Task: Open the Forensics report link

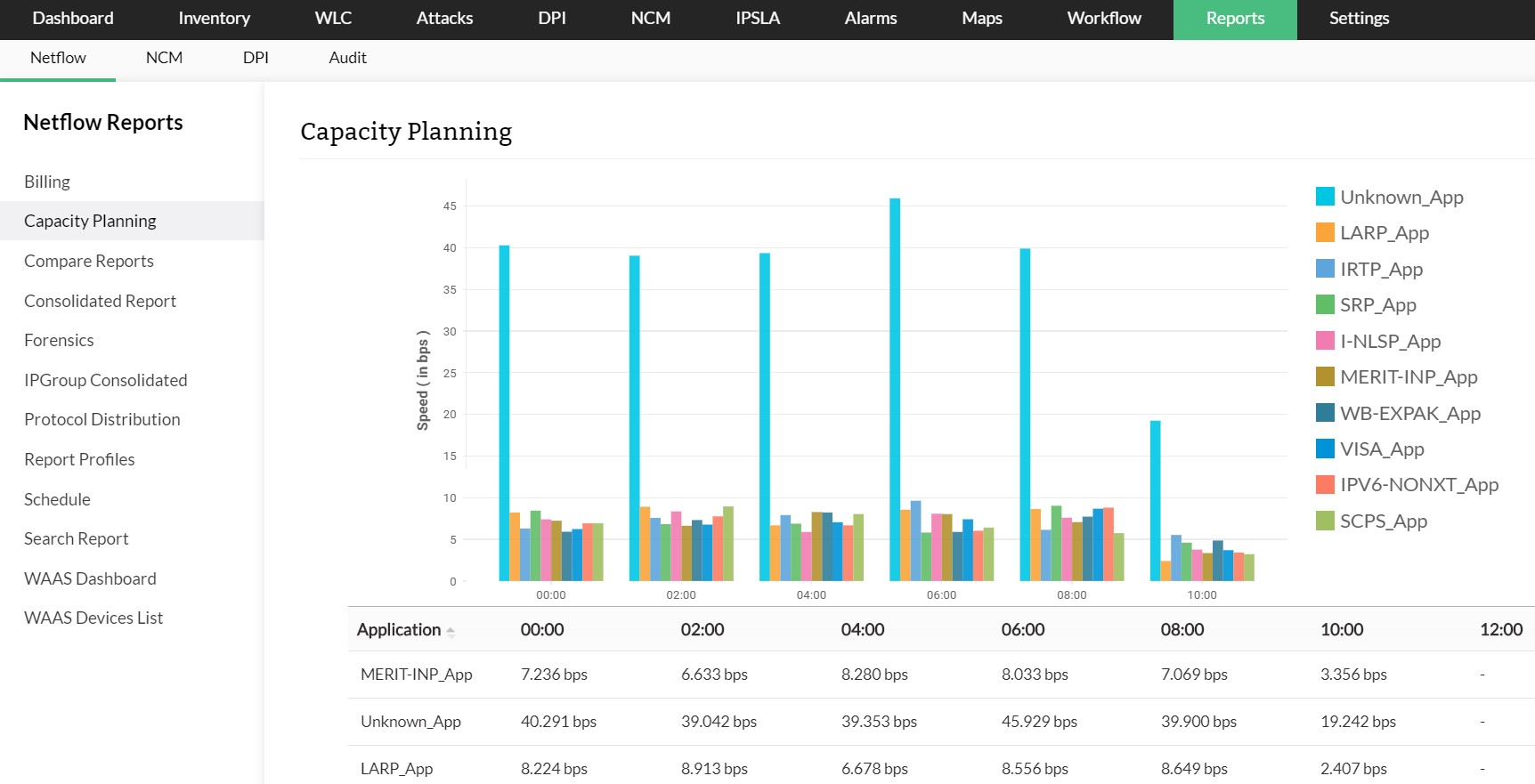Action: point(59,340)
